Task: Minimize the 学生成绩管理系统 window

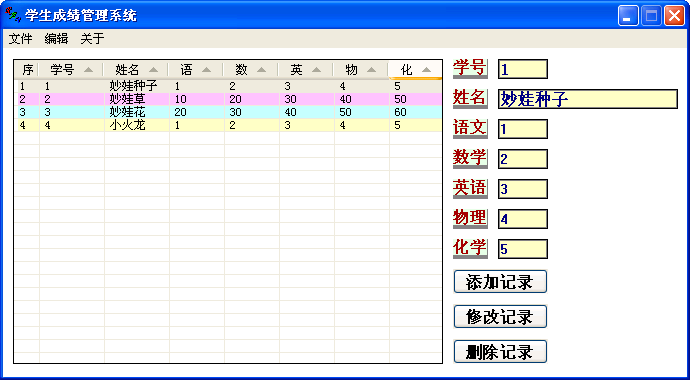Action: pos(628,16)
